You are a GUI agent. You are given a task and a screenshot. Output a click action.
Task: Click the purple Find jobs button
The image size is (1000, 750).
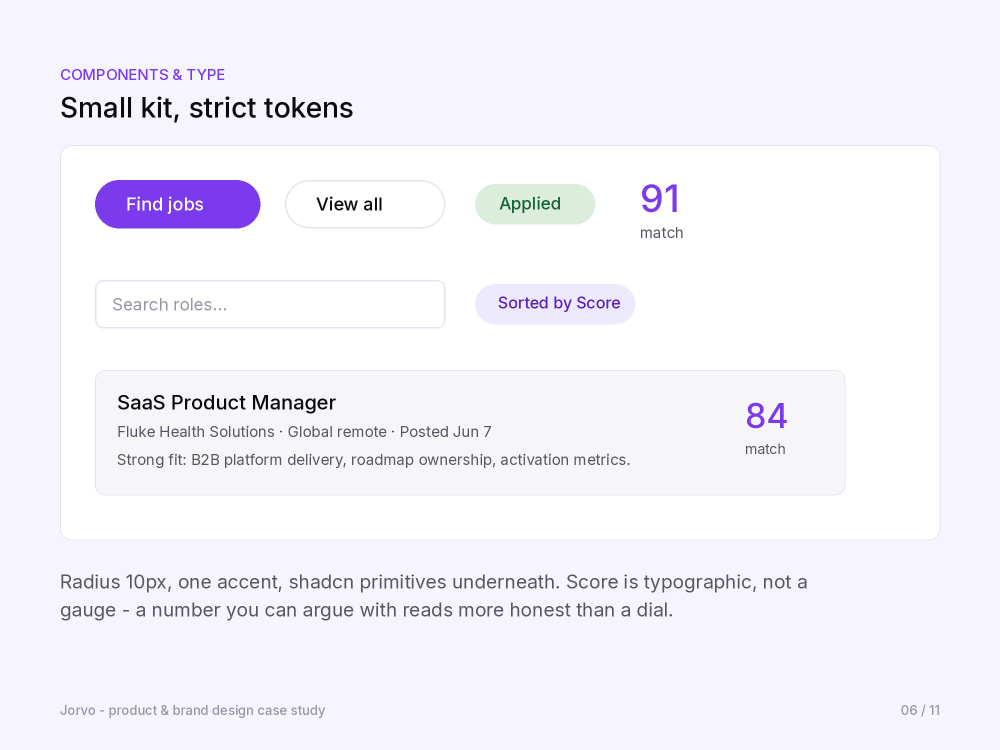[177, 204]
